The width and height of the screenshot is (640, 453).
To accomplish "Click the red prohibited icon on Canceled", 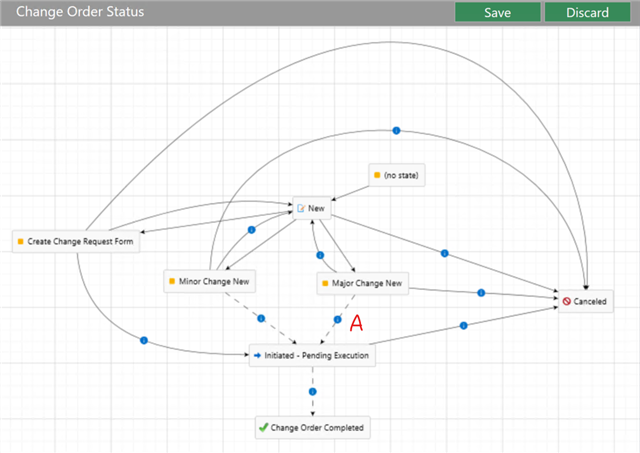I will click(x=566, y=299).
